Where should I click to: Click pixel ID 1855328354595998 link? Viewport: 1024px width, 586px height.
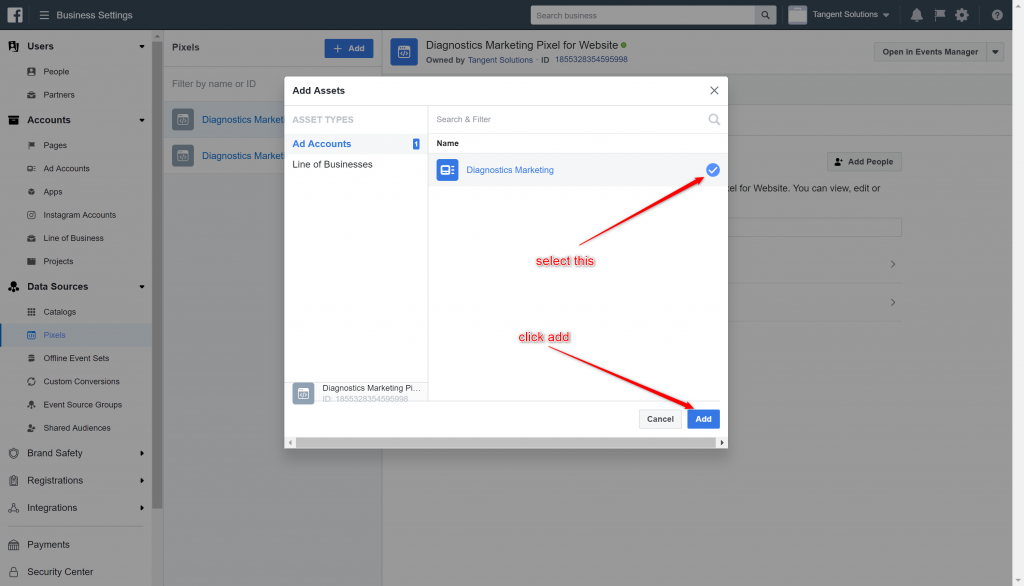(x=591, y=59)
